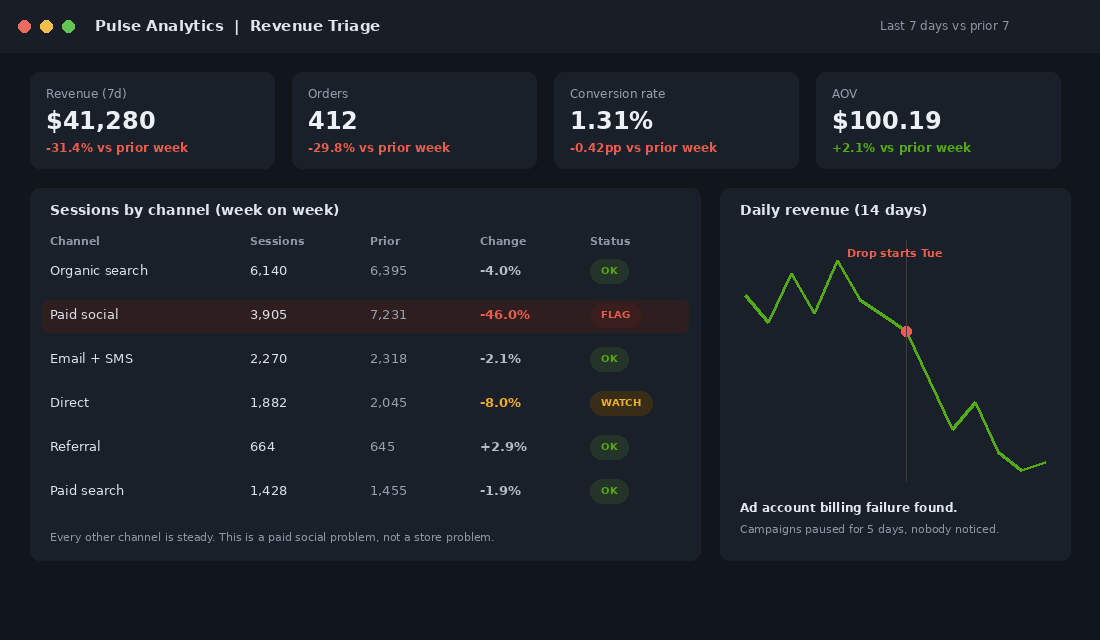Click the Status column header
Viewport: 1100px width, 640px height.
point(610,241)
